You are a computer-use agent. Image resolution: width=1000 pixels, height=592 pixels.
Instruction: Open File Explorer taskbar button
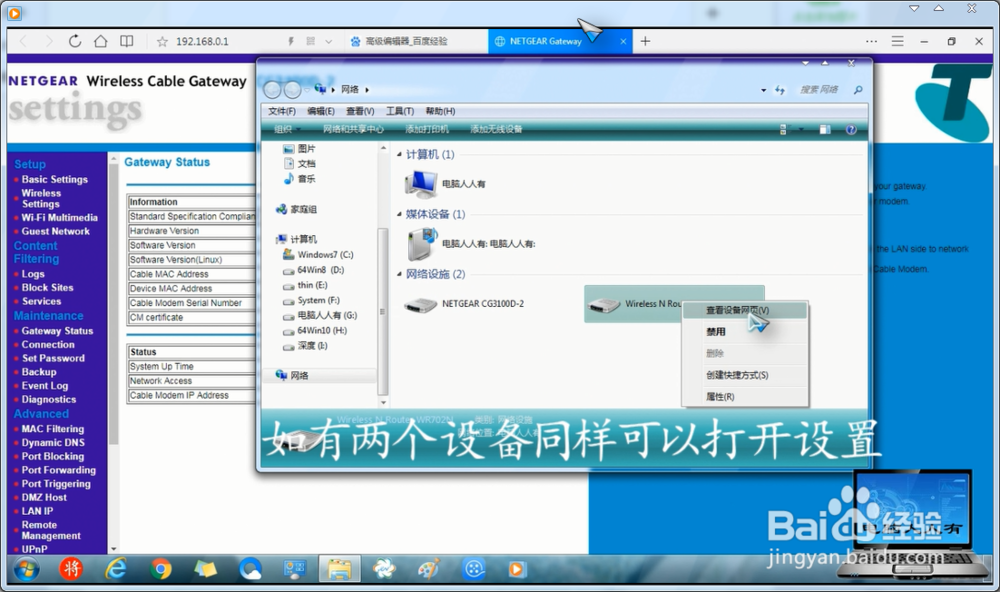point(339,568)
